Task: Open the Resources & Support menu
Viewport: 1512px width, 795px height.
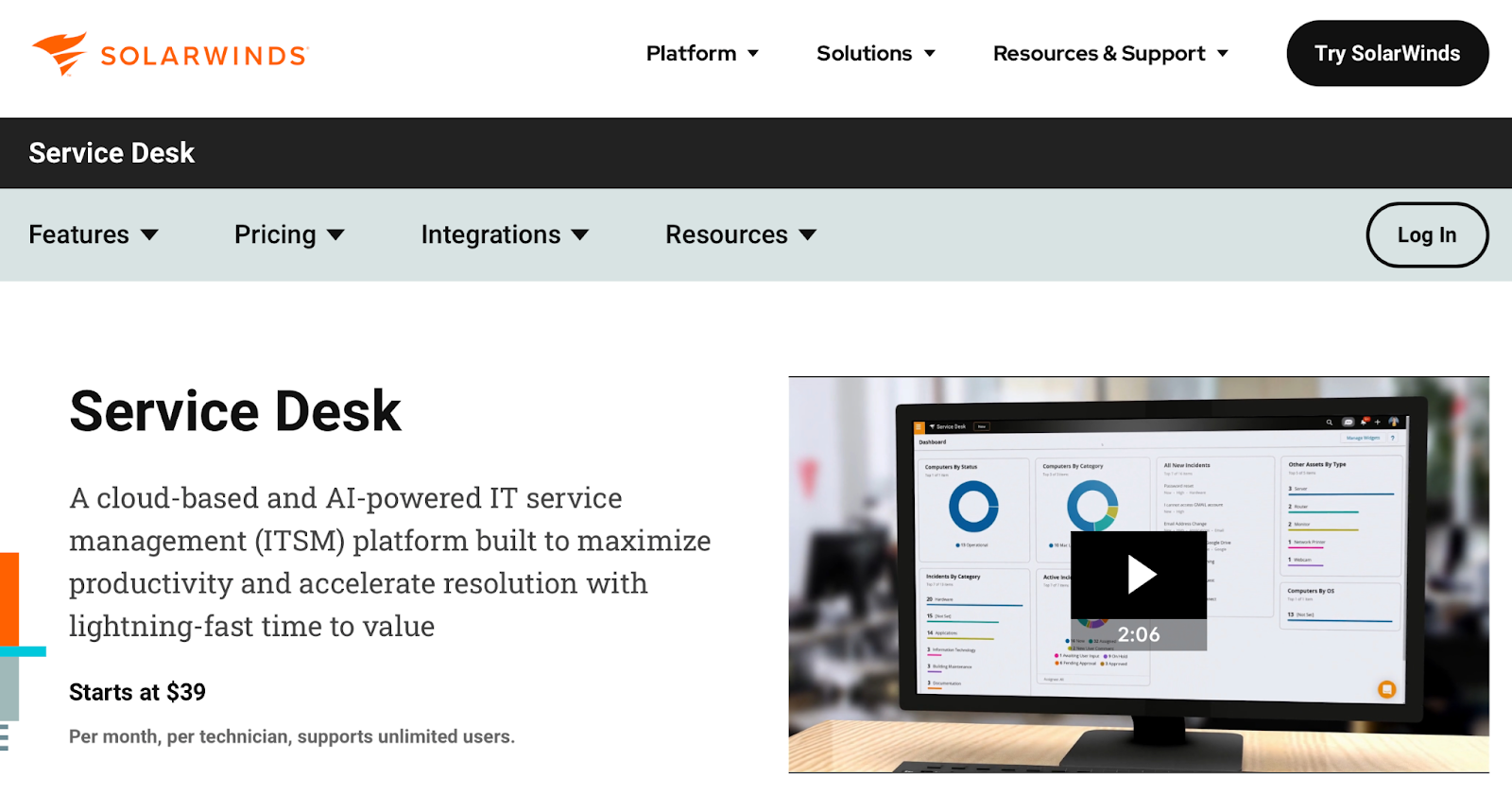Action: pyautogui.click(x=1099, y=53)
